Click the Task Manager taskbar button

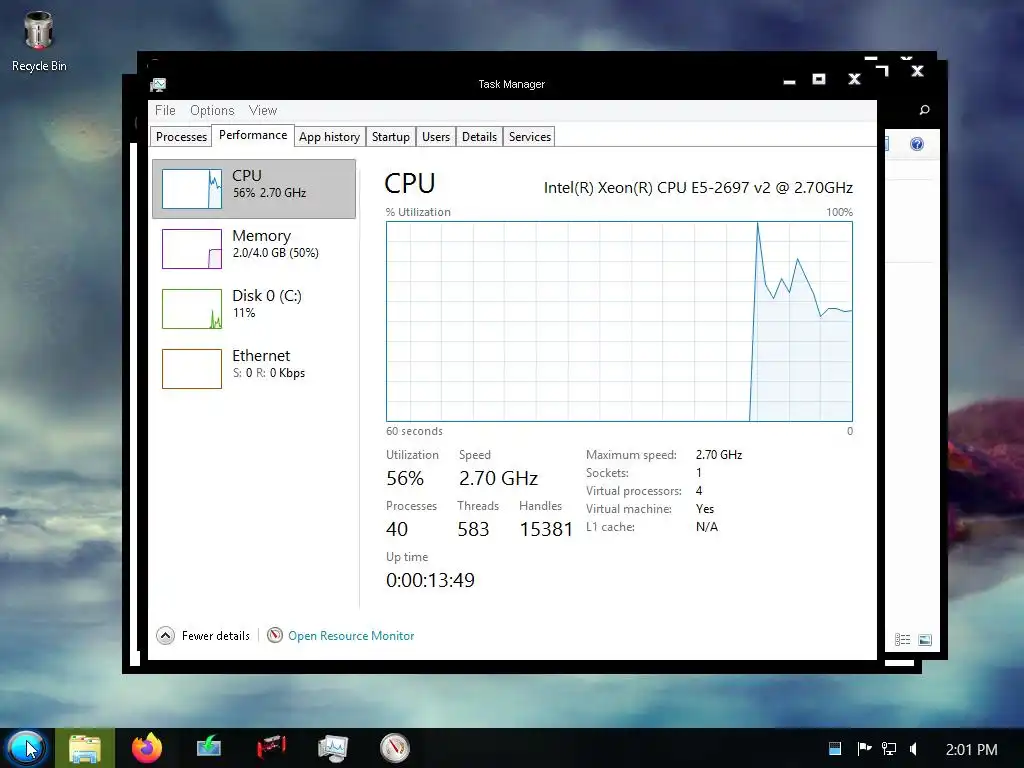click(x=333, y=748)
